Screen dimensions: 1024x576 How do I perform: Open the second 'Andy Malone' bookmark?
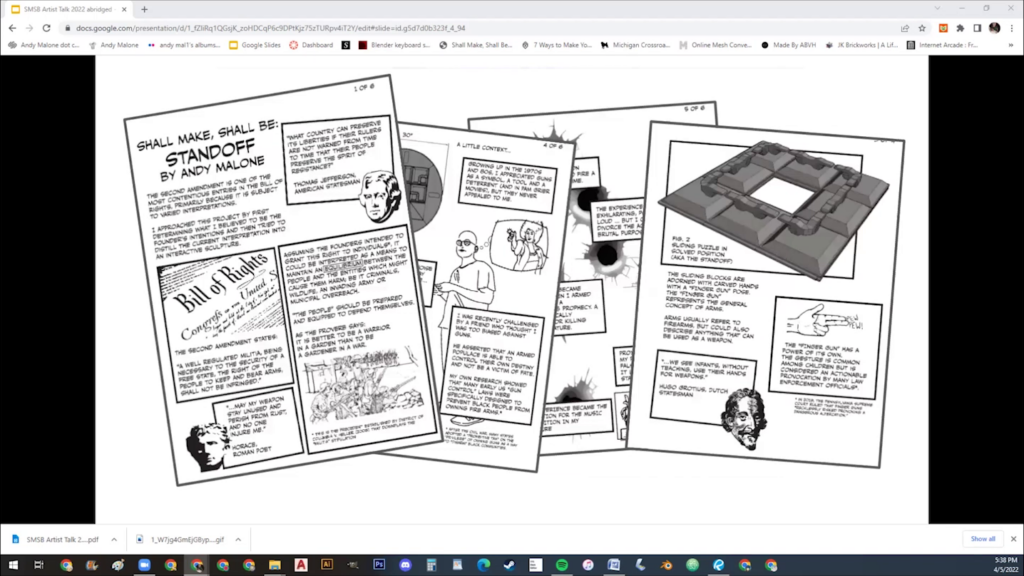tap(114, 45)
